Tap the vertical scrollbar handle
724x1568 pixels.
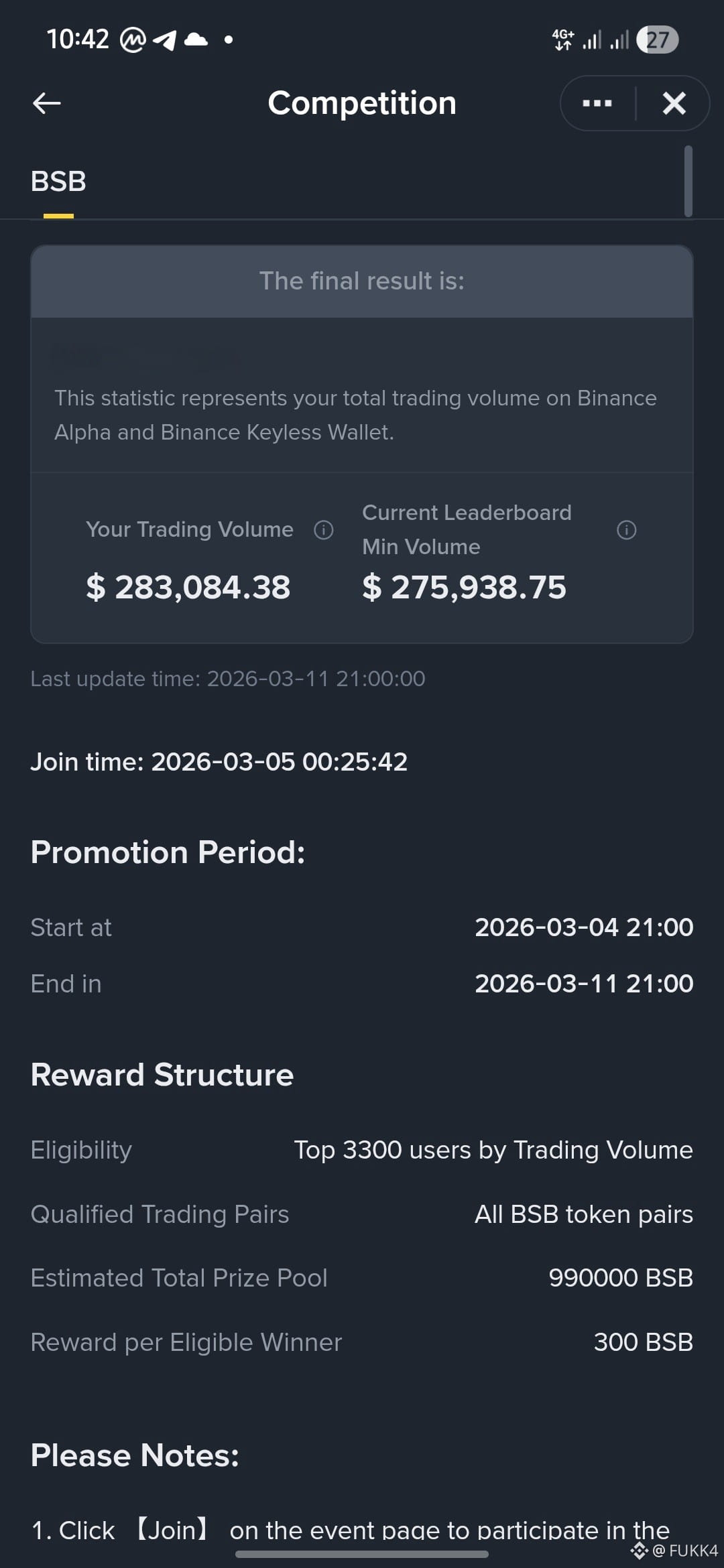coord(688,181)
